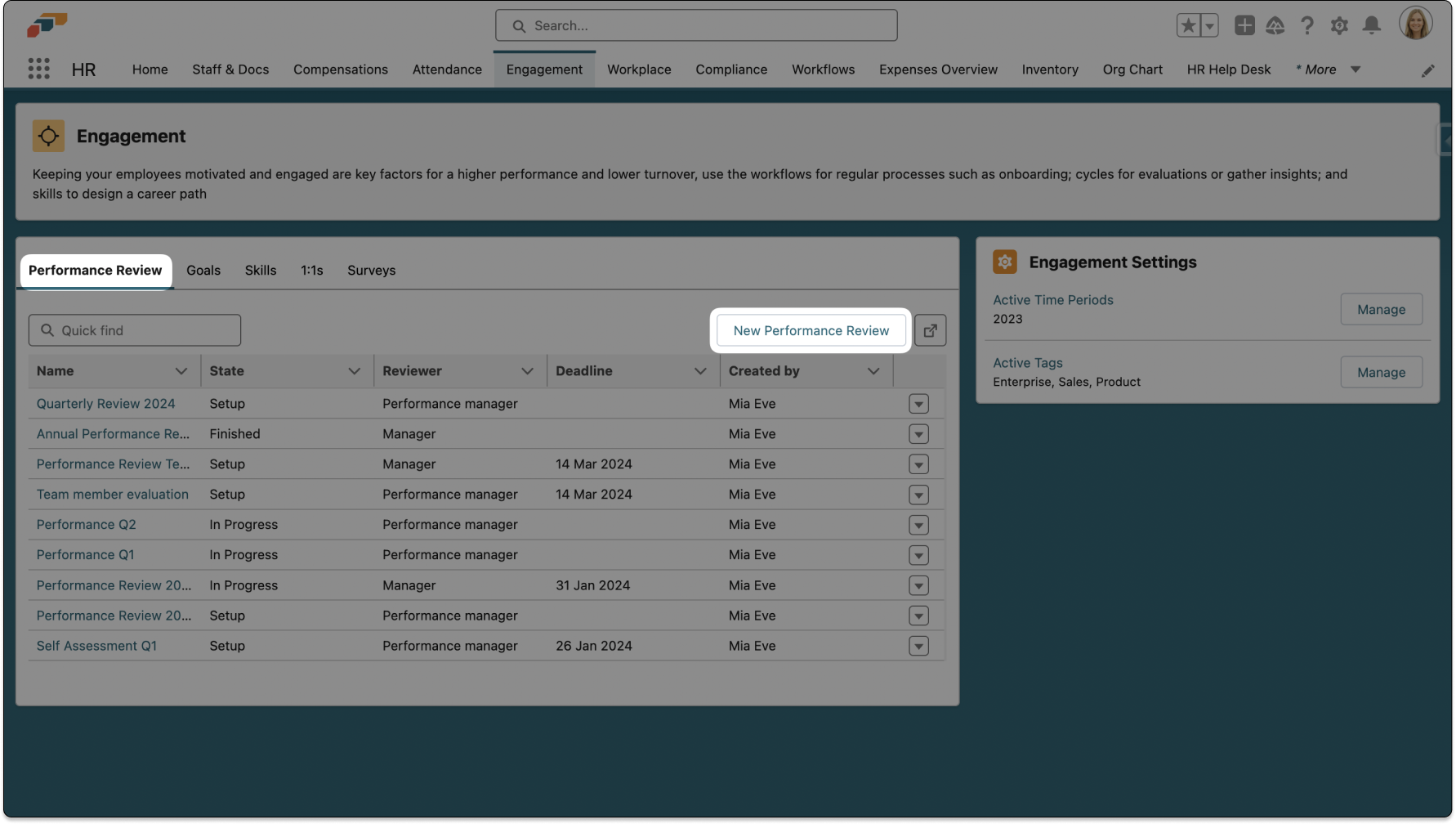Go to the Compliance navigation tab
Image resolution: width=1456 pixels, height=824 pixels.
click(x=730, y=69)
